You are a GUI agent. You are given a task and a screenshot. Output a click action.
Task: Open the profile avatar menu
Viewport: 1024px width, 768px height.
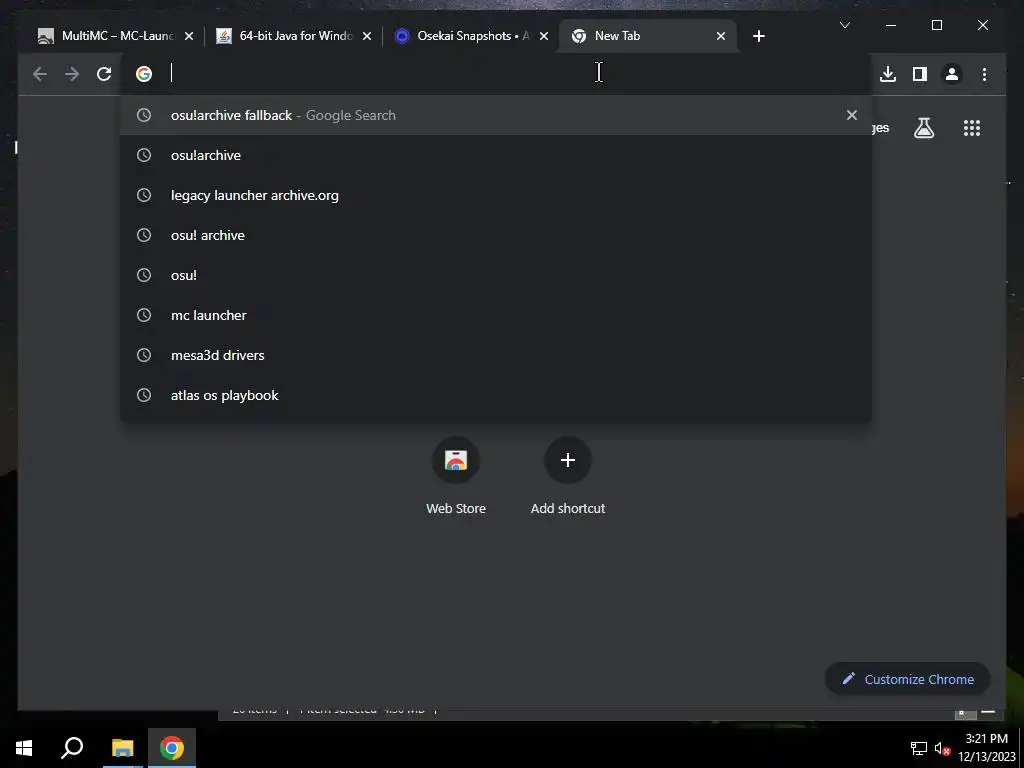point(952,74)
